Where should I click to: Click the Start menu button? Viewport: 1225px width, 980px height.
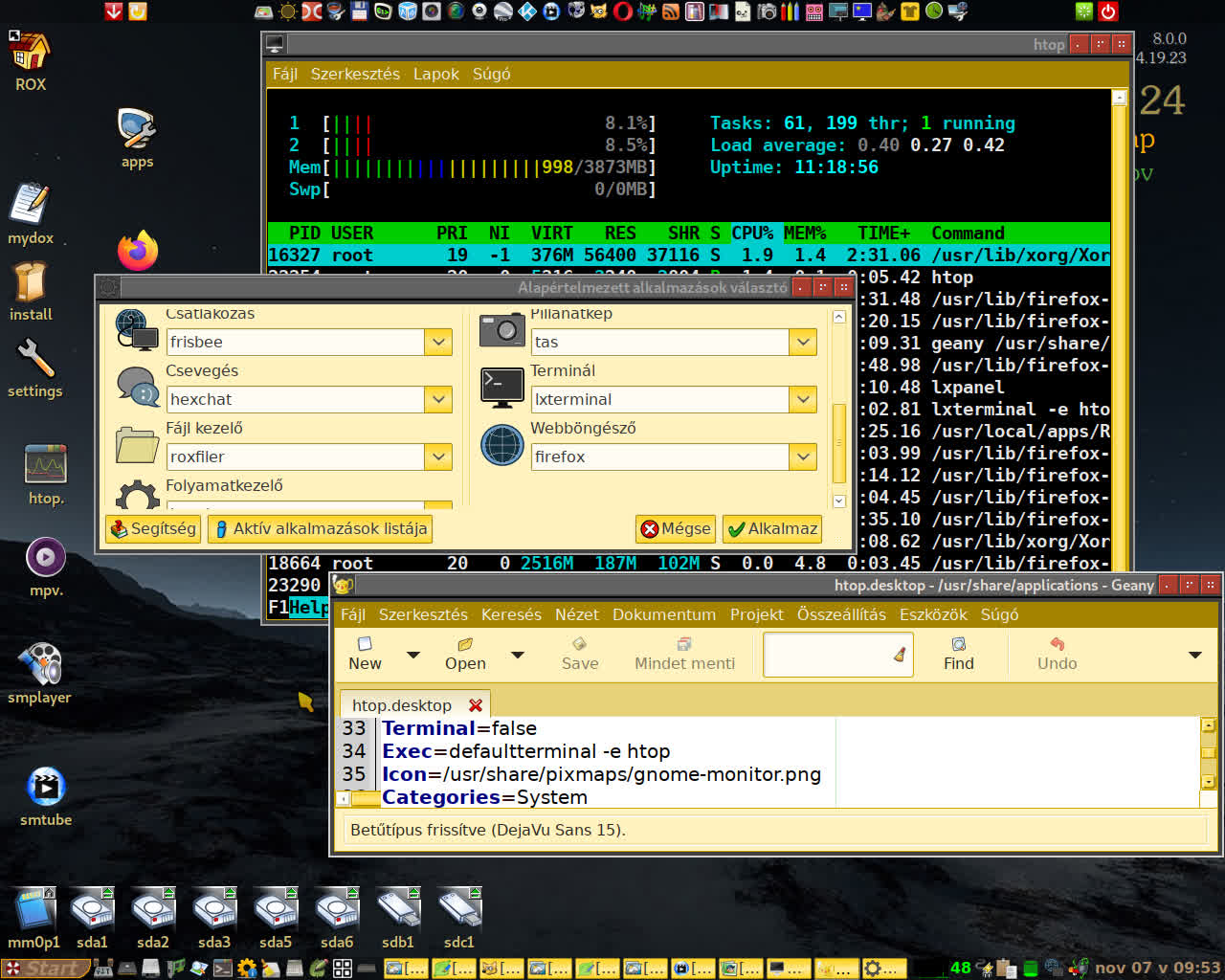coord(45,969)
